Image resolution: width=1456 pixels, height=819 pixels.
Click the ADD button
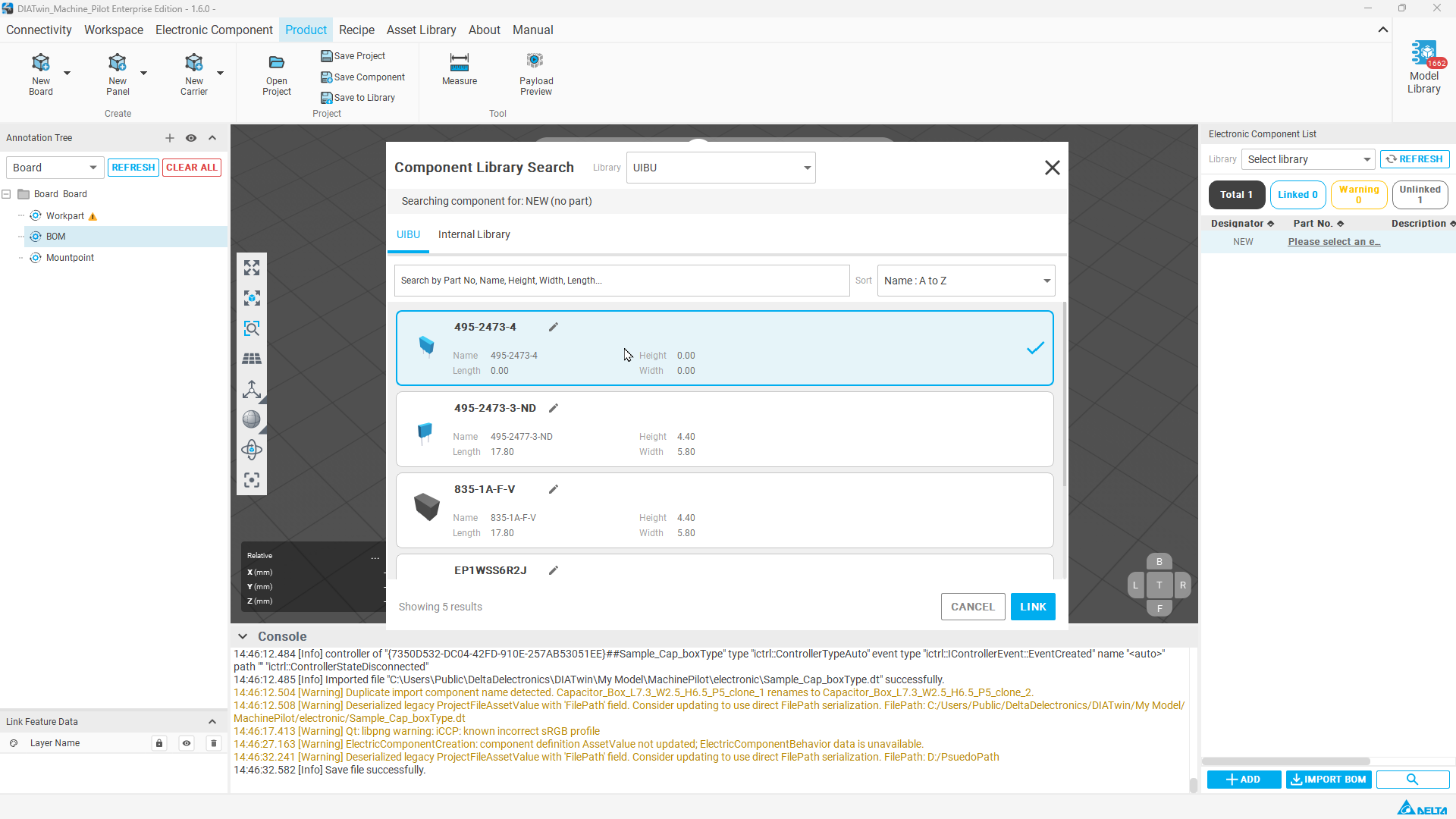click(1244, 780)
